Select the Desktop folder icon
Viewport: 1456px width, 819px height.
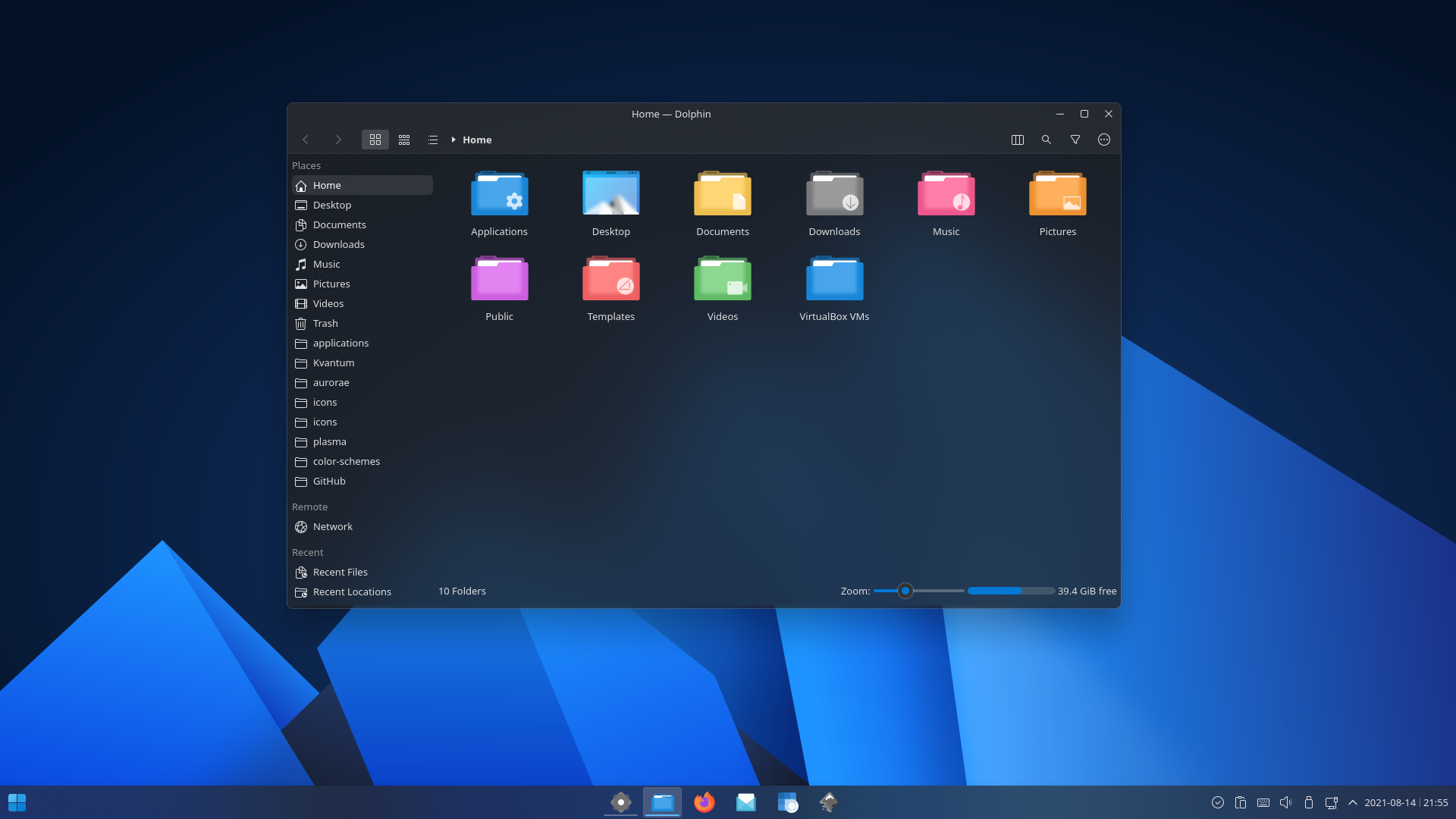pyautogui.click(x=611, y=193)
